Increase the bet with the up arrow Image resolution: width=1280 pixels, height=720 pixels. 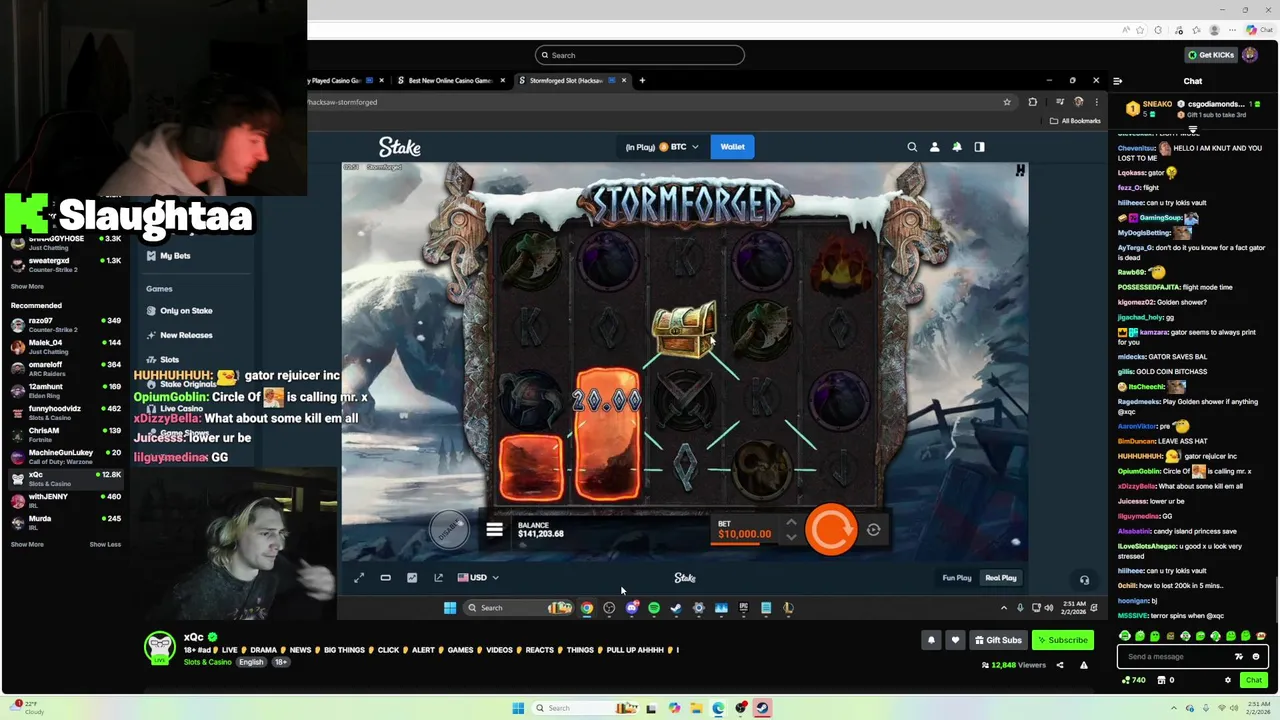tap(791, 522)
